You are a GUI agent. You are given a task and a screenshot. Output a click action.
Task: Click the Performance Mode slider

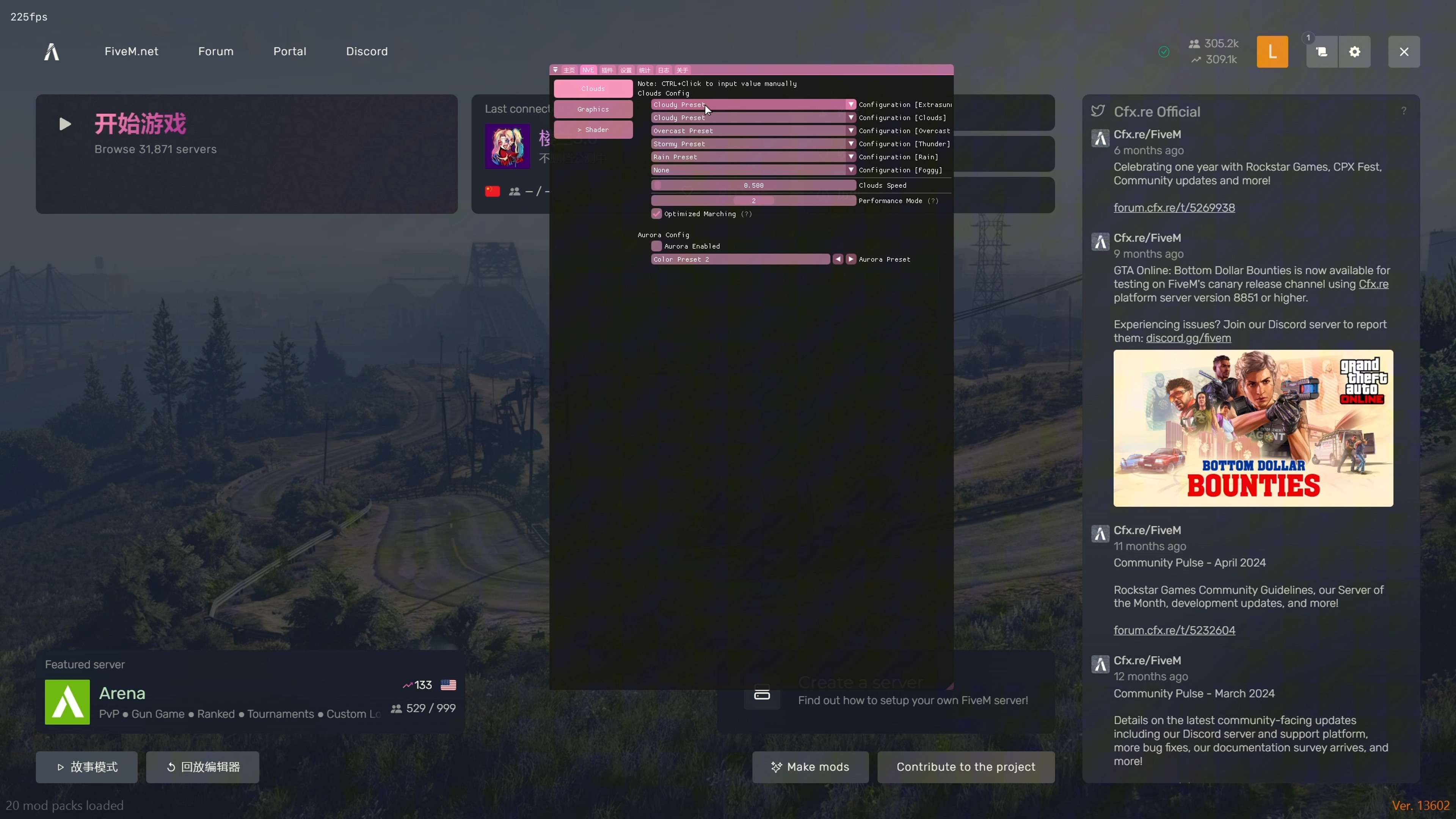[753, 201]
